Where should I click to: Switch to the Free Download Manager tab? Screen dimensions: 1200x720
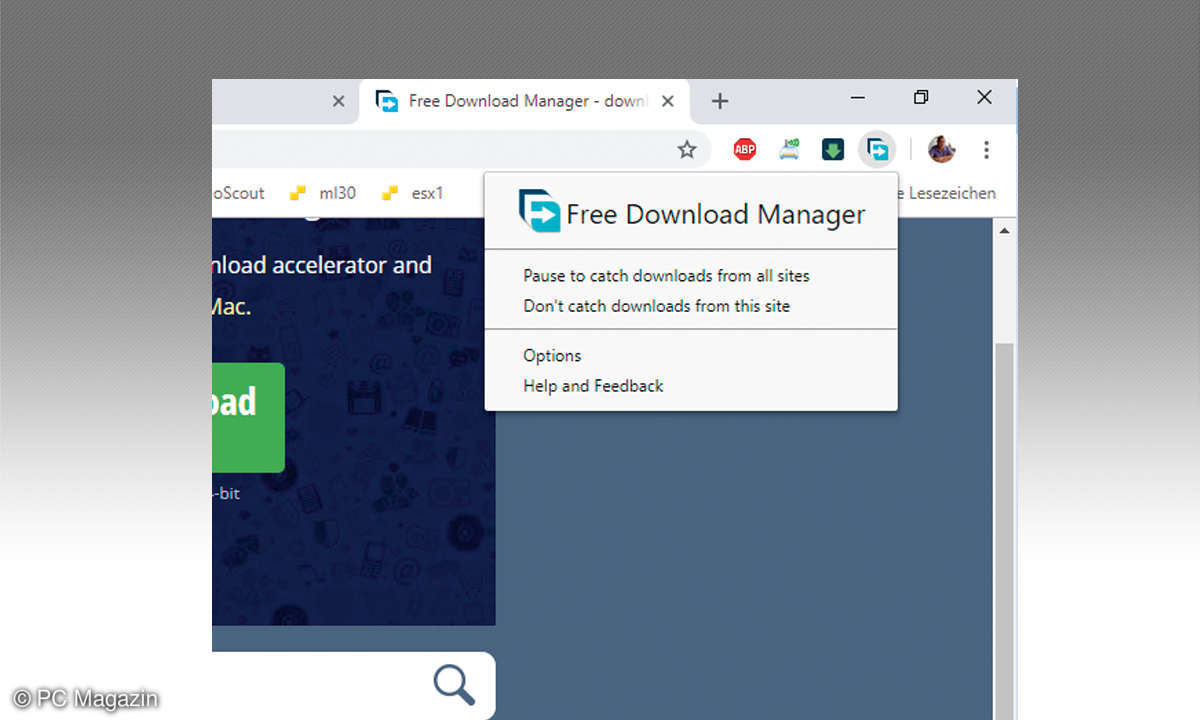point(525,101)
